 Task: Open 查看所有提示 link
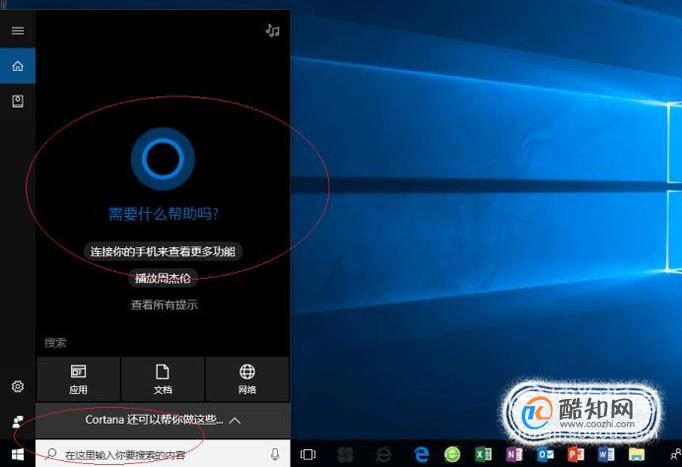coord(164,305)
